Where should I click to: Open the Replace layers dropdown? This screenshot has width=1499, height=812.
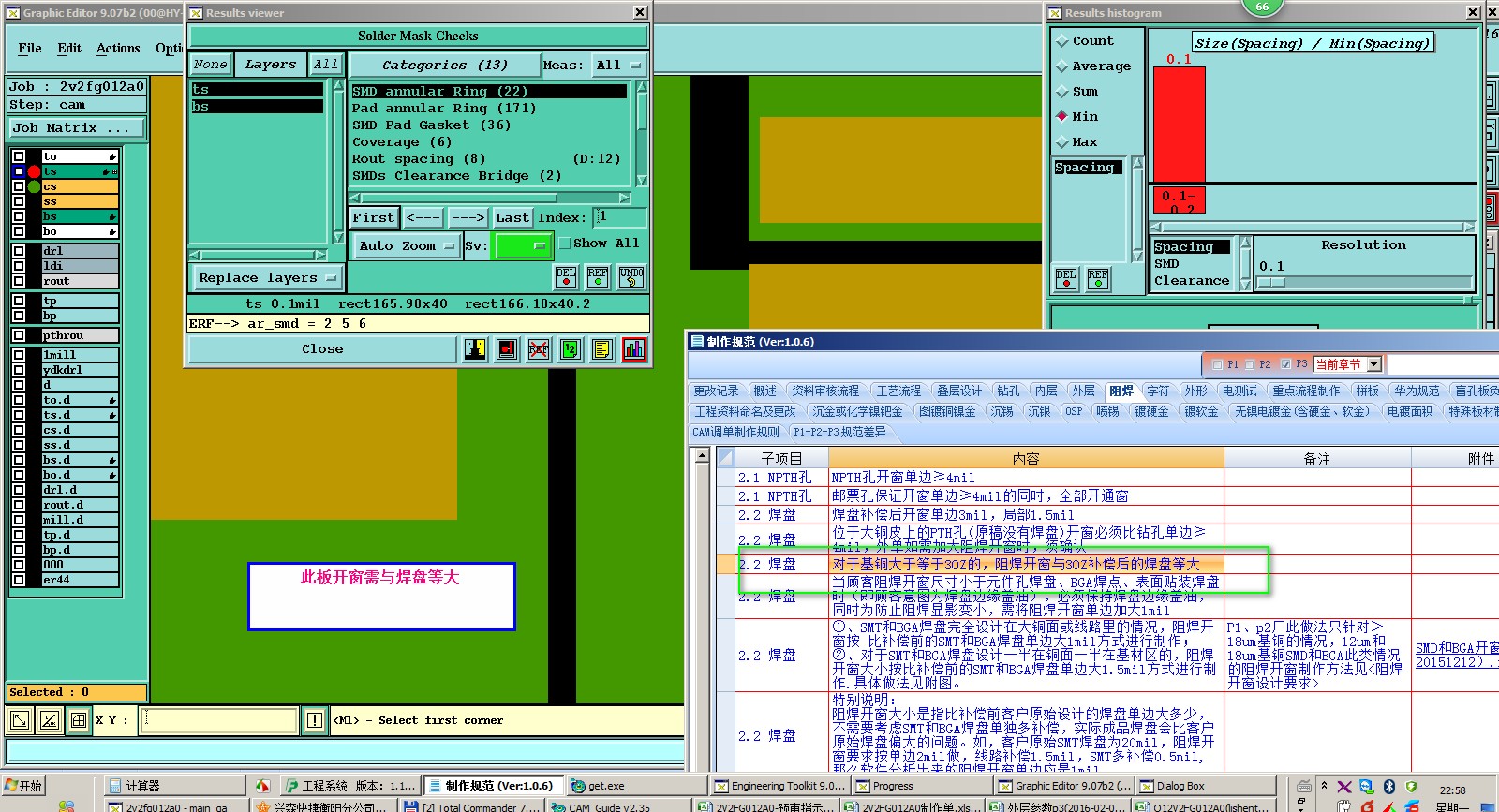point(267,278)
